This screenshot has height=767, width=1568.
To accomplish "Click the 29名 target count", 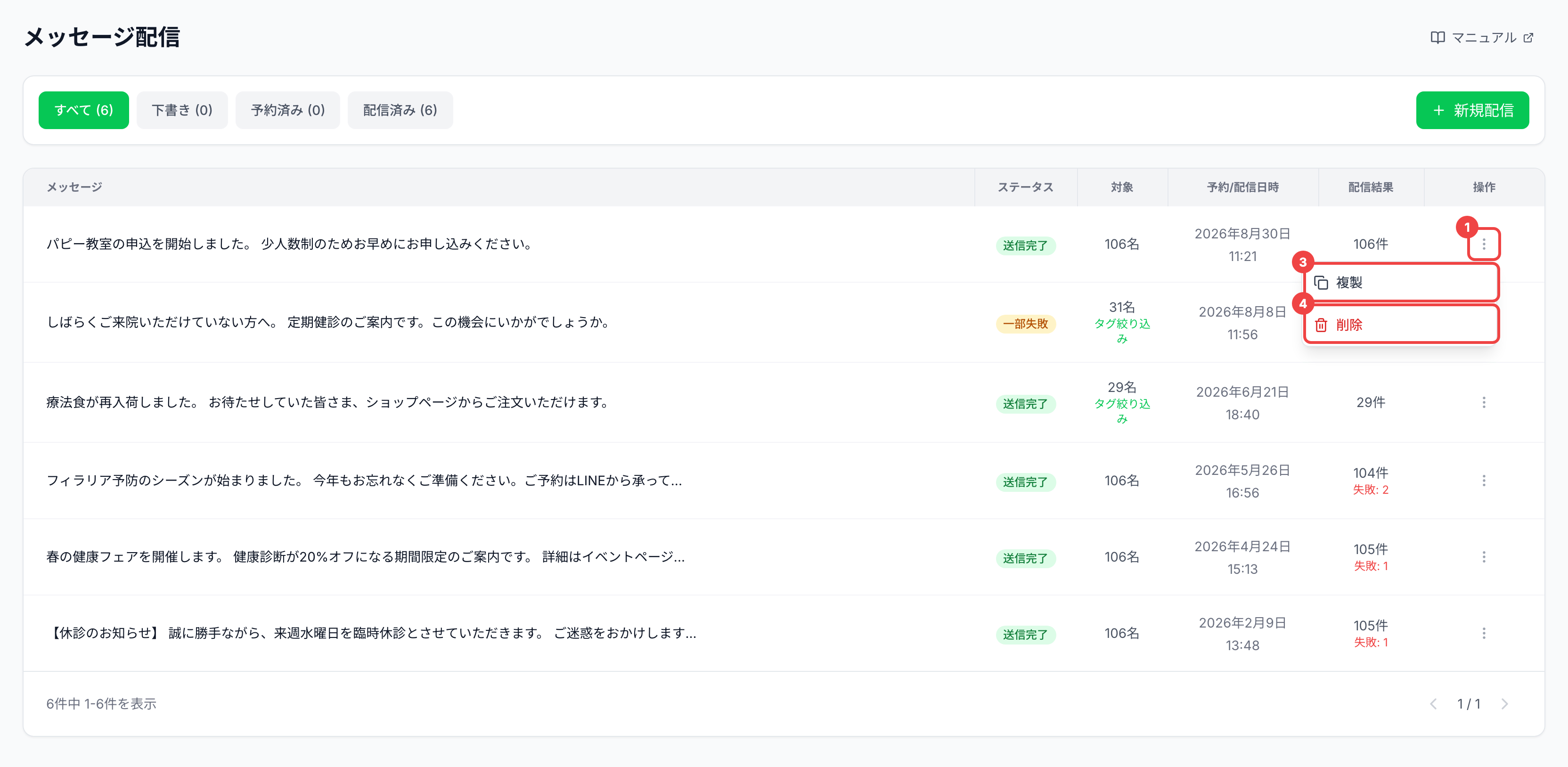I will [1121, 388].
